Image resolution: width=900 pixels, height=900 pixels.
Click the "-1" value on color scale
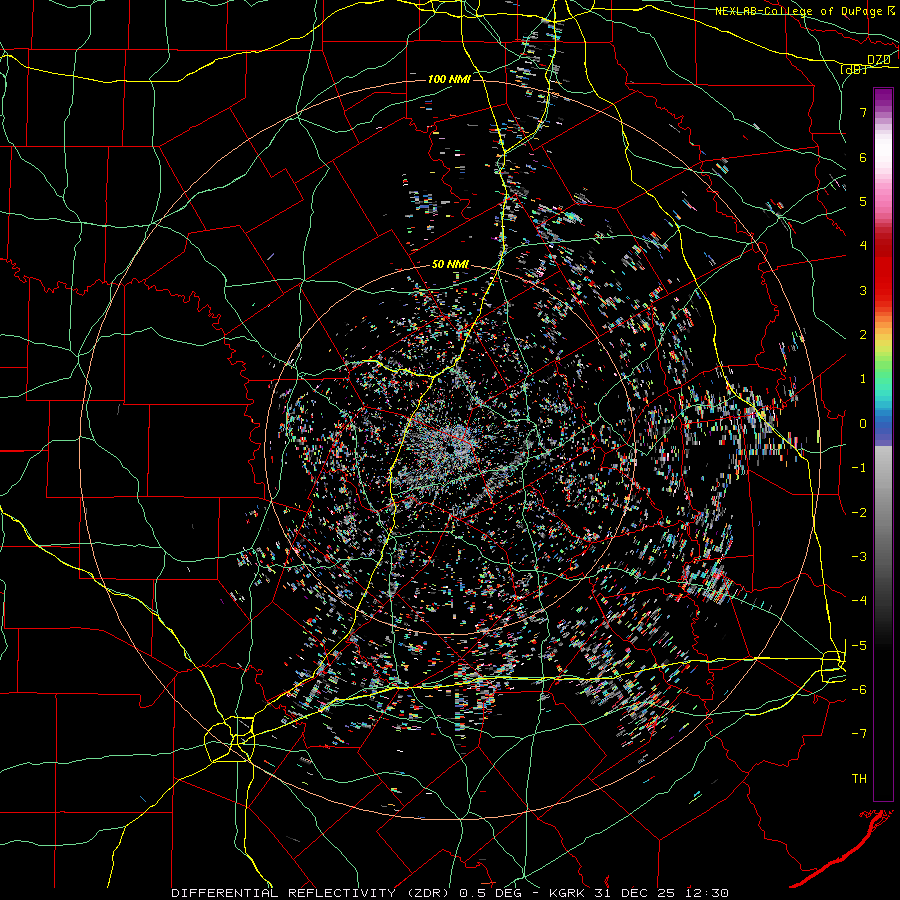coord(859,468)
